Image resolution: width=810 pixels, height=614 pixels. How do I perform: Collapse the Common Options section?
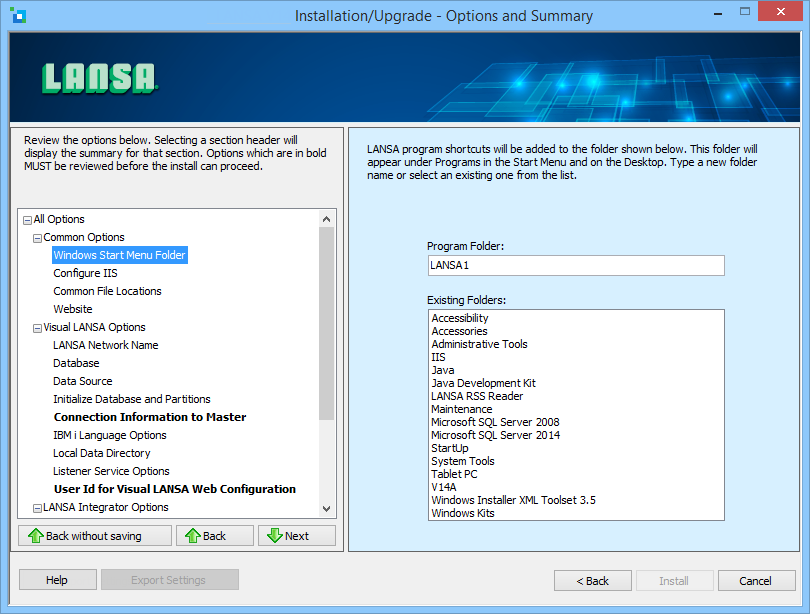pos(37,239)
